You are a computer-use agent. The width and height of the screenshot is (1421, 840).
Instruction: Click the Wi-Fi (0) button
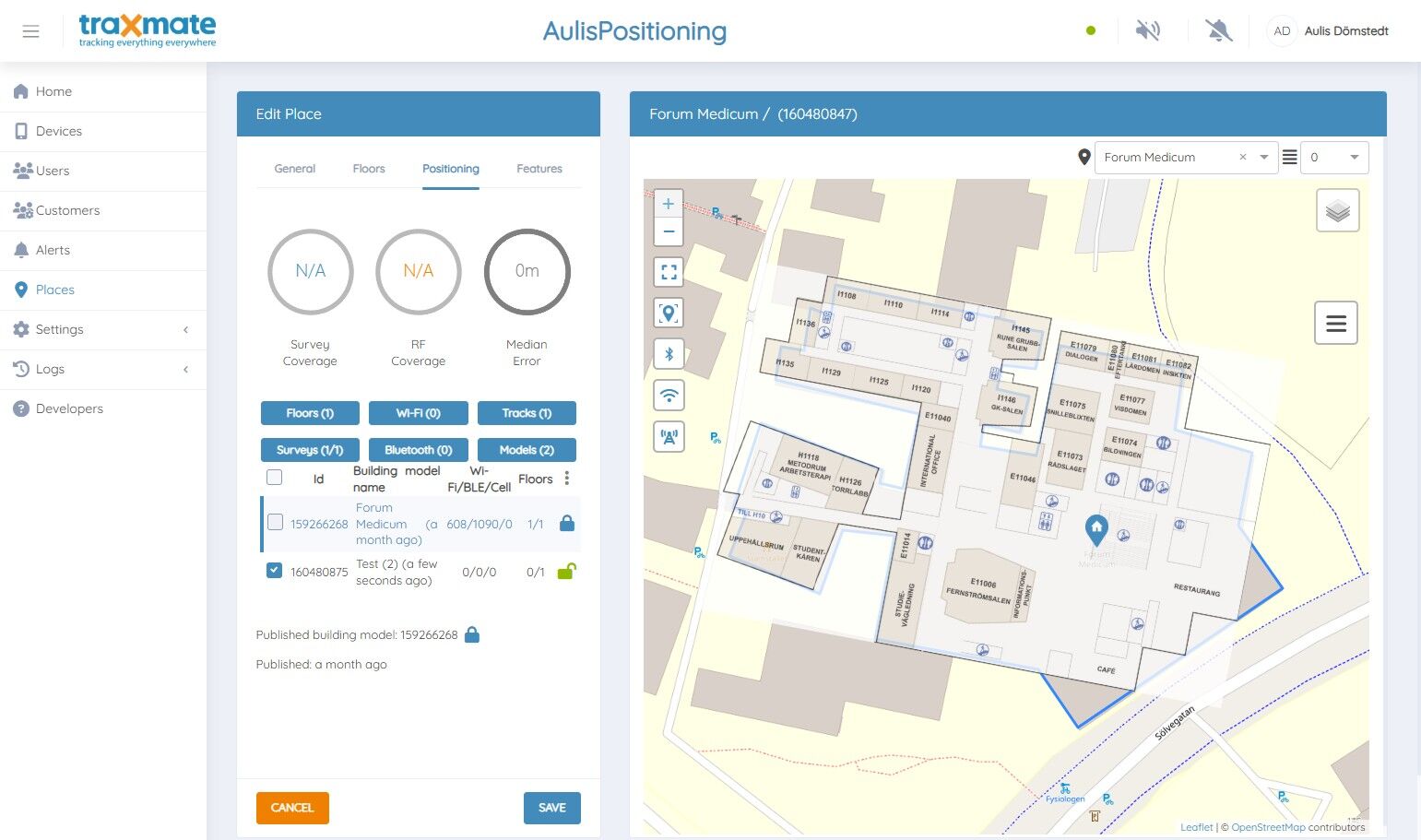click(x=419, y=413)
